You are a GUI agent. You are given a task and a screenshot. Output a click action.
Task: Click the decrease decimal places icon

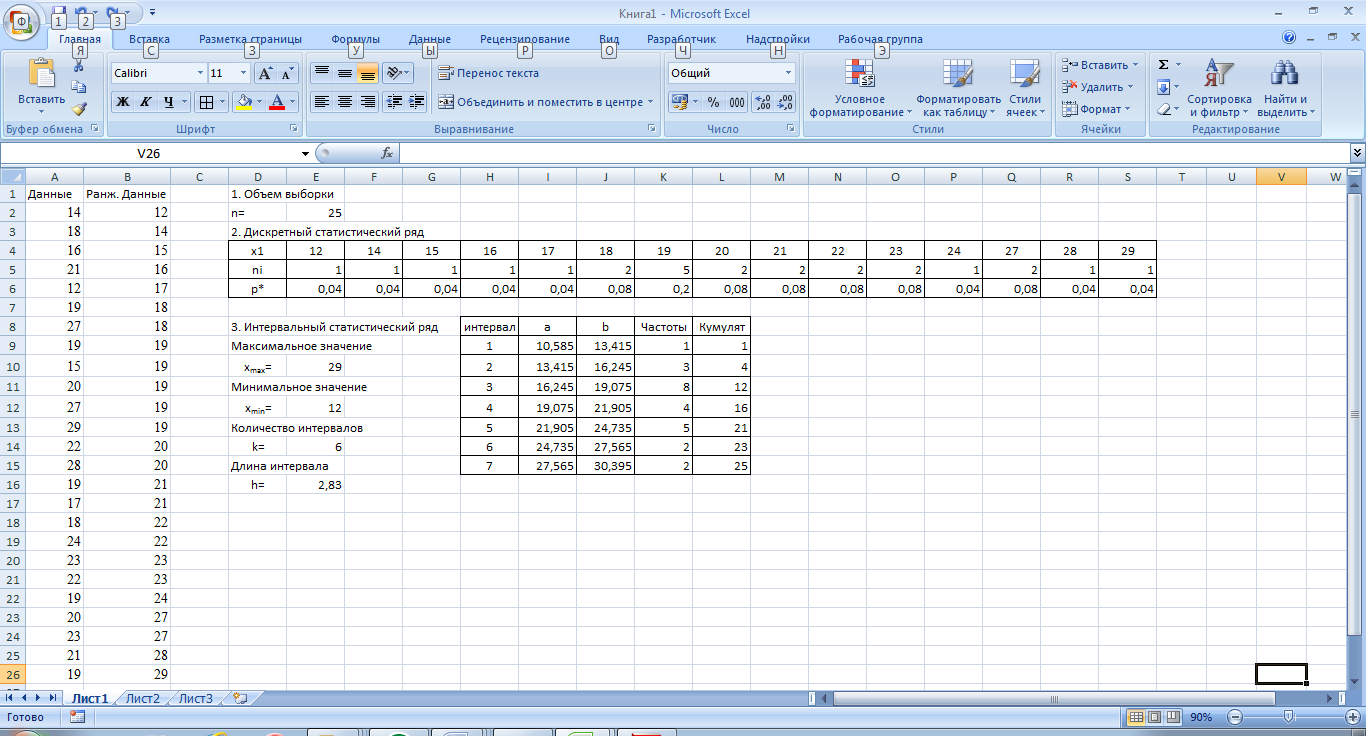[x=785, y=102]
